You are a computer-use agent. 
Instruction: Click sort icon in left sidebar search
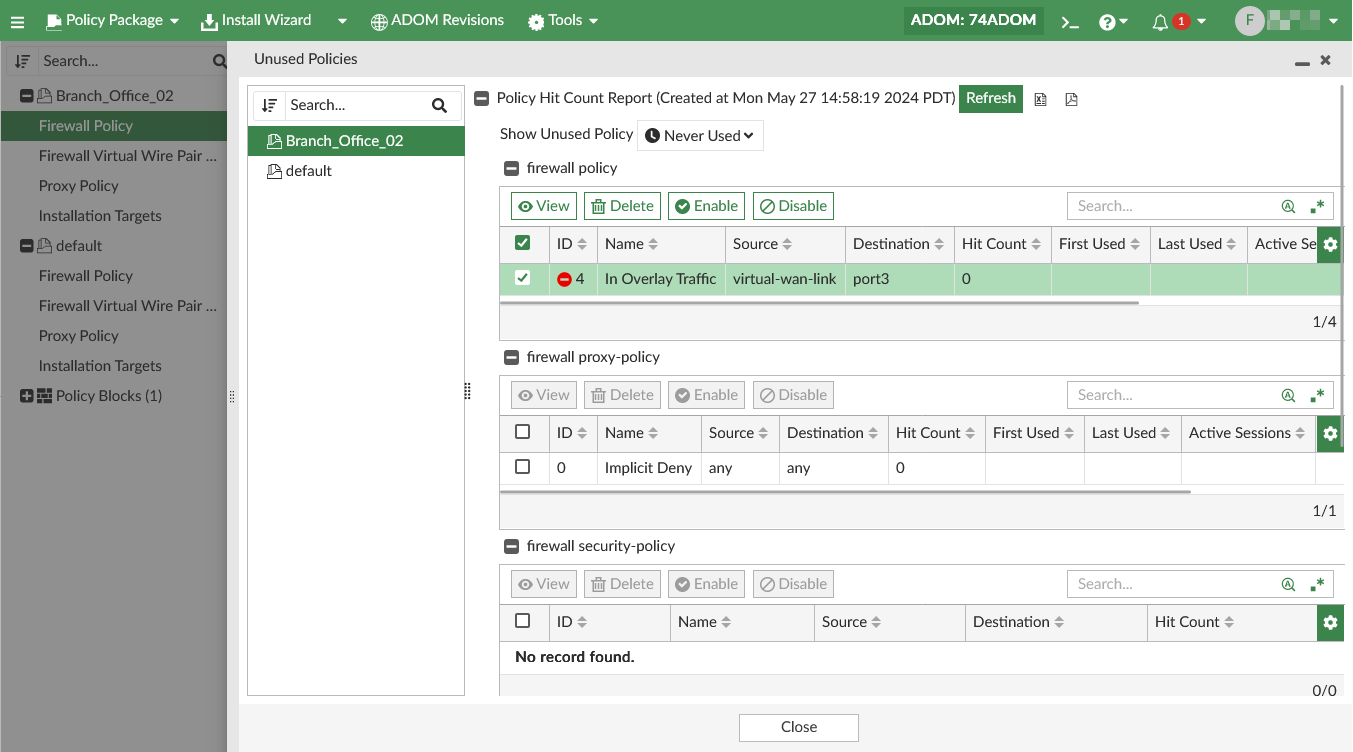coord(22,61)
